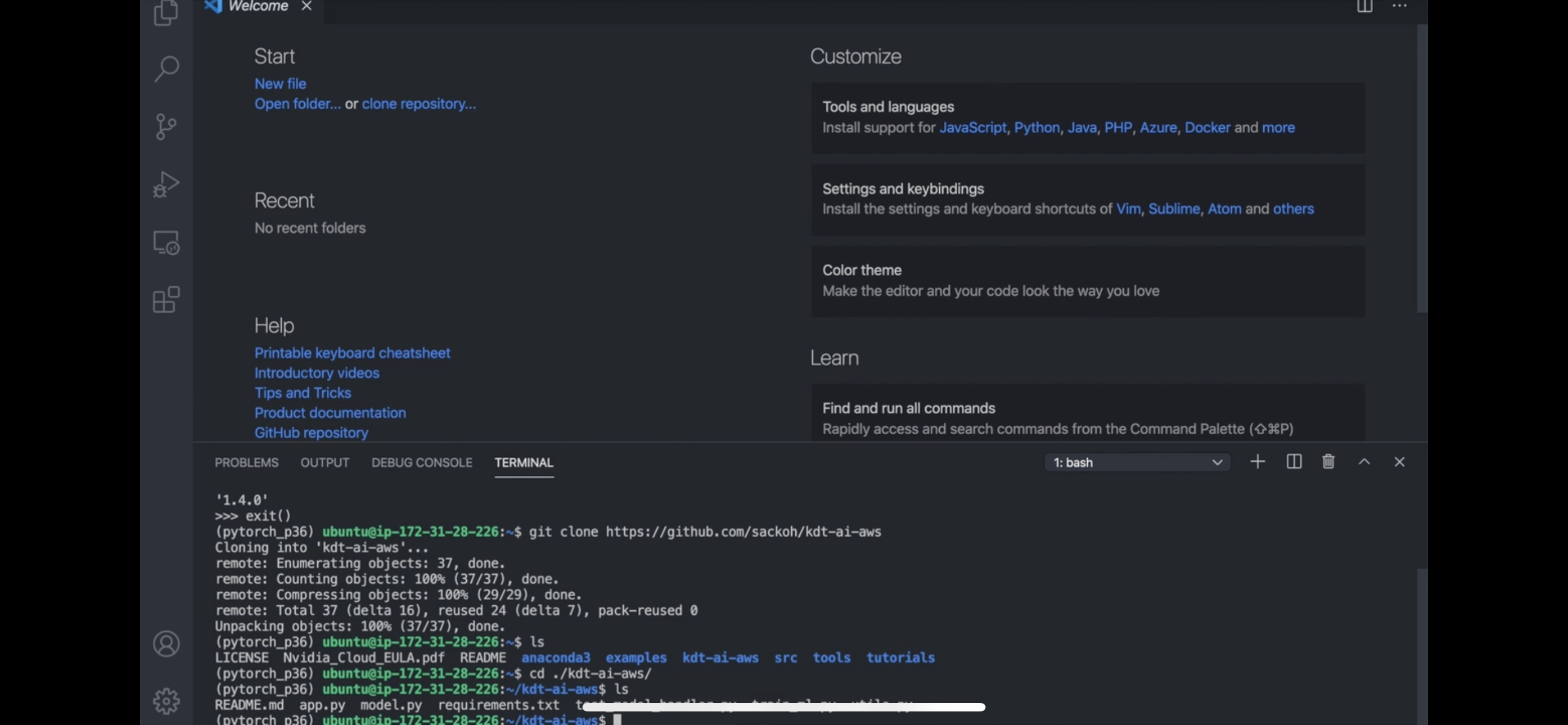Open the Source Control branch icon

166,126
